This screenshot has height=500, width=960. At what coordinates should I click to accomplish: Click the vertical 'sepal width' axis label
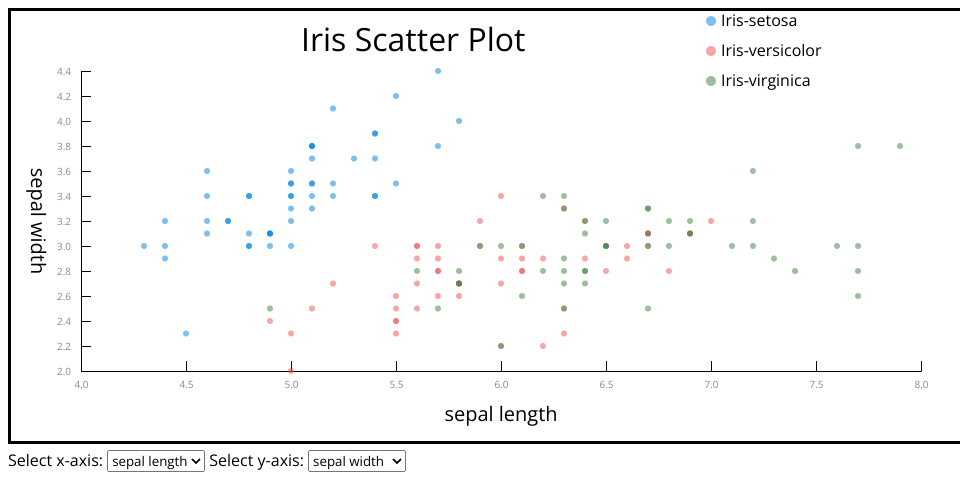(x=37, y=220)
